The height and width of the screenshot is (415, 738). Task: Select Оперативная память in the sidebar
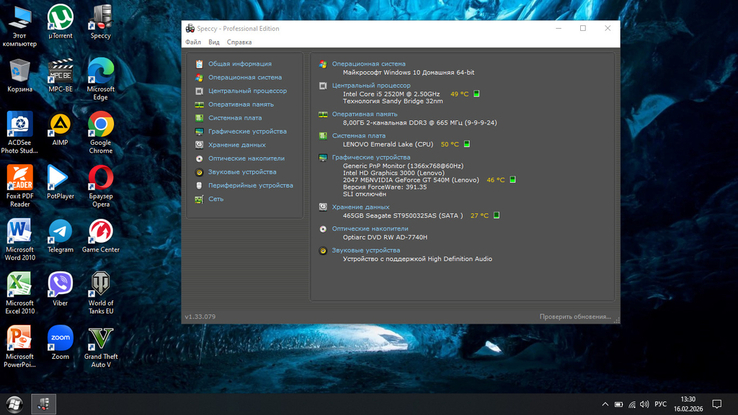[x=241, y=104]
